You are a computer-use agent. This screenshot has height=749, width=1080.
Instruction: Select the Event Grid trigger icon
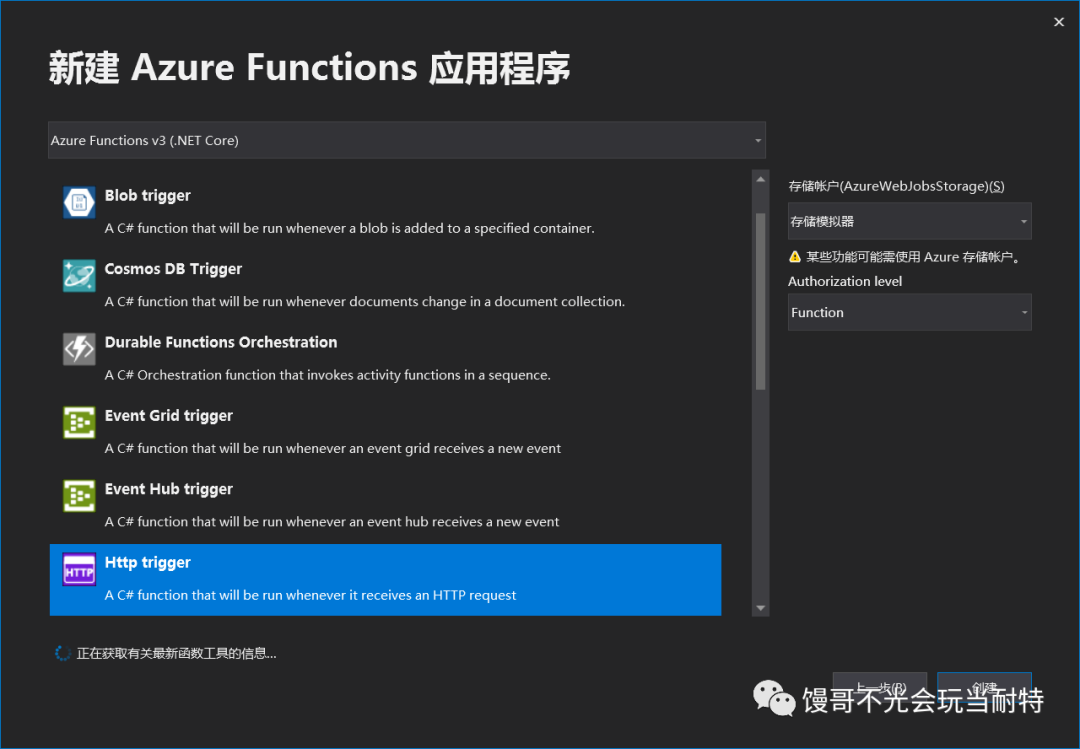point(79,422)
